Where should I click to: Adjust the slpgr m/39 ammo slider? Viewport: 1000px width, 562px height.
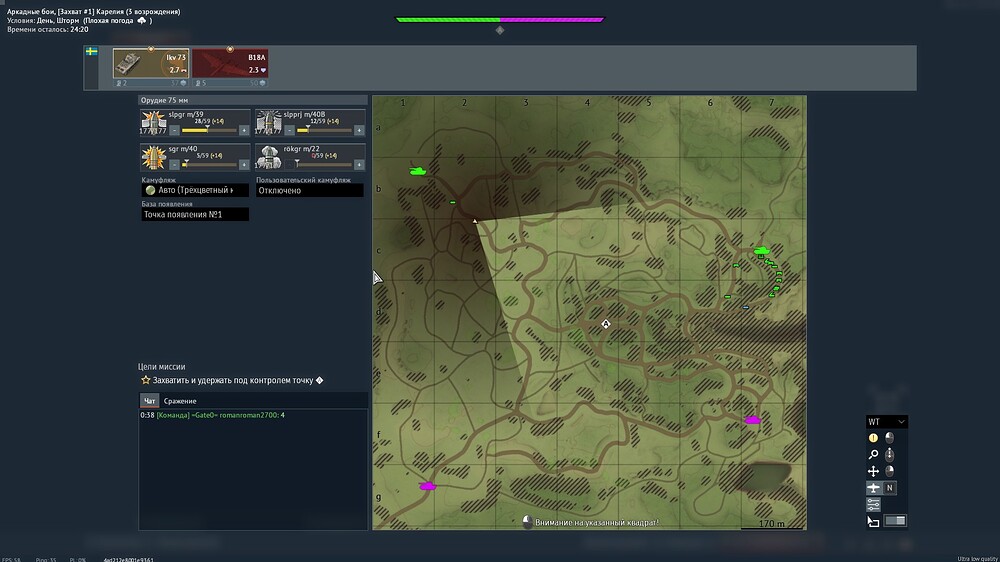coord(209,130)
